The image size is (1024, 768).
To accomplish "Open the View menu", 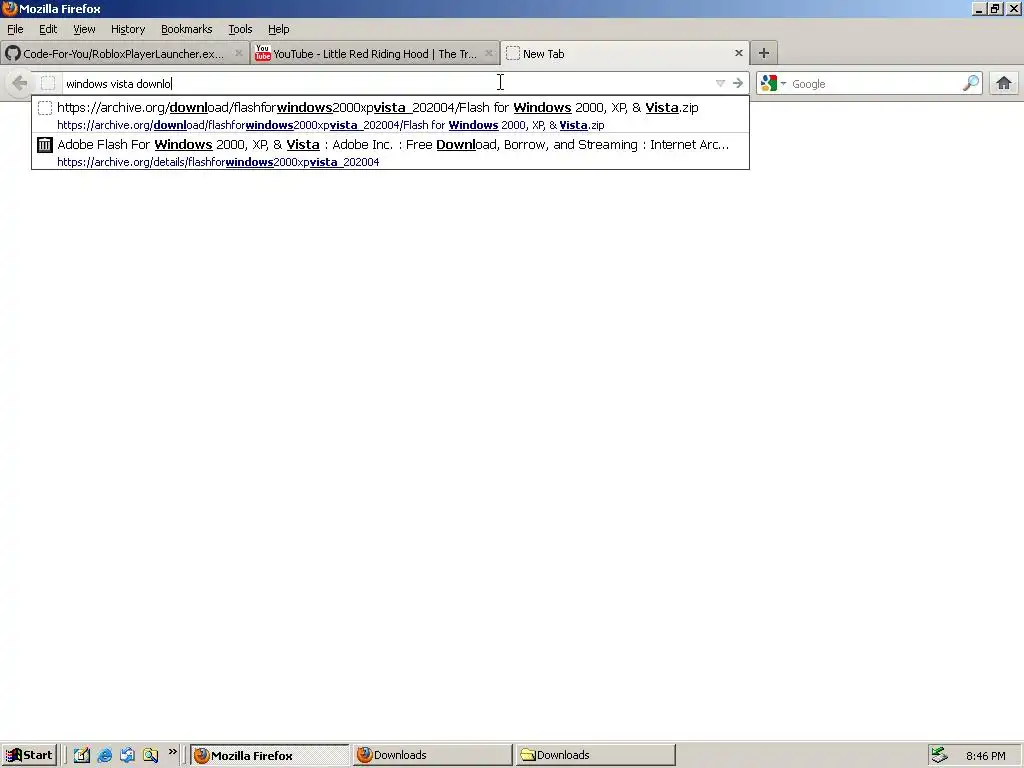I will (84, 29).
